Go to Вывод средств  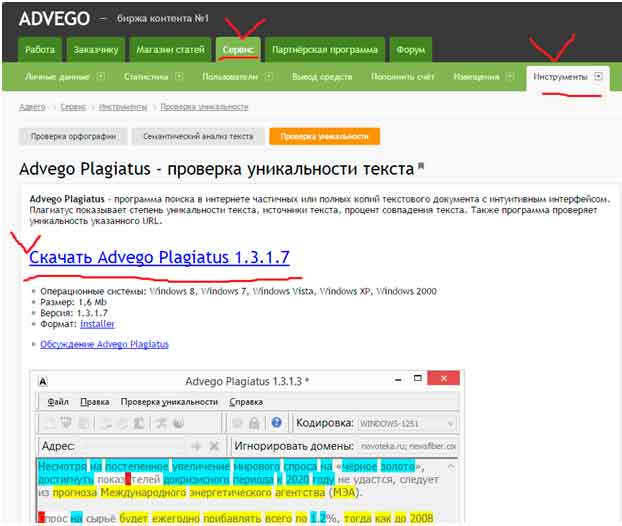point(322,77)
